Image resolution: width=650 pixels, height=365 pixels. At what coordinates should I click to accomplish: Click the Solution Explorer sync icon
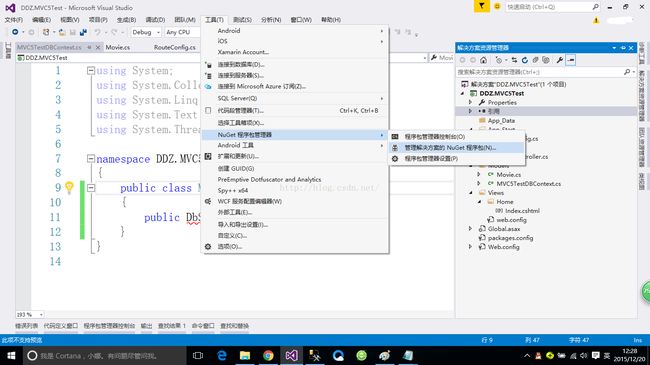(x=514, y=60)
